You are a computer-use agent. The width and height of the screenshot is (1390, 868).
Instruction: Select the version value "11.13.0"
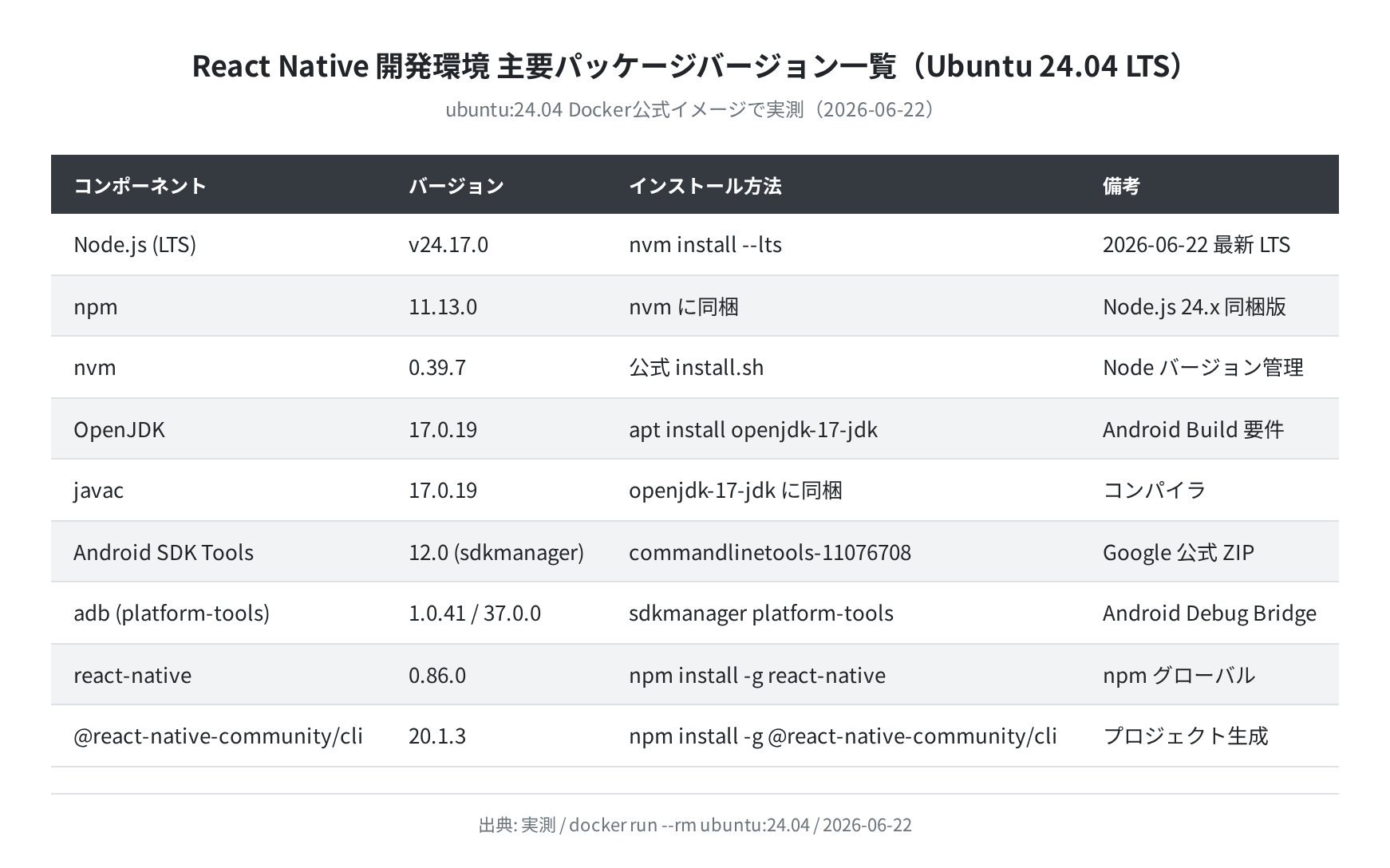point(443,307)
